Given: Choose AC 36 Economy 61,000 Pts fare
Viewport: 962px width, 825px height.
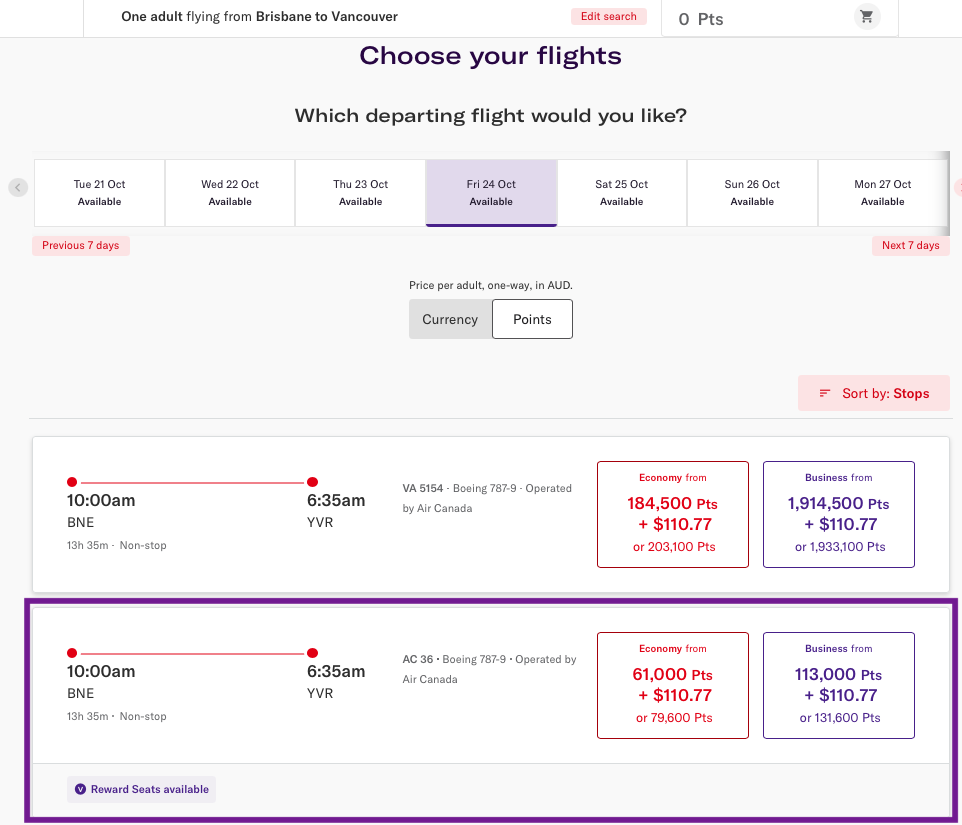Looking at the screenshot, I should coord(672,685).
